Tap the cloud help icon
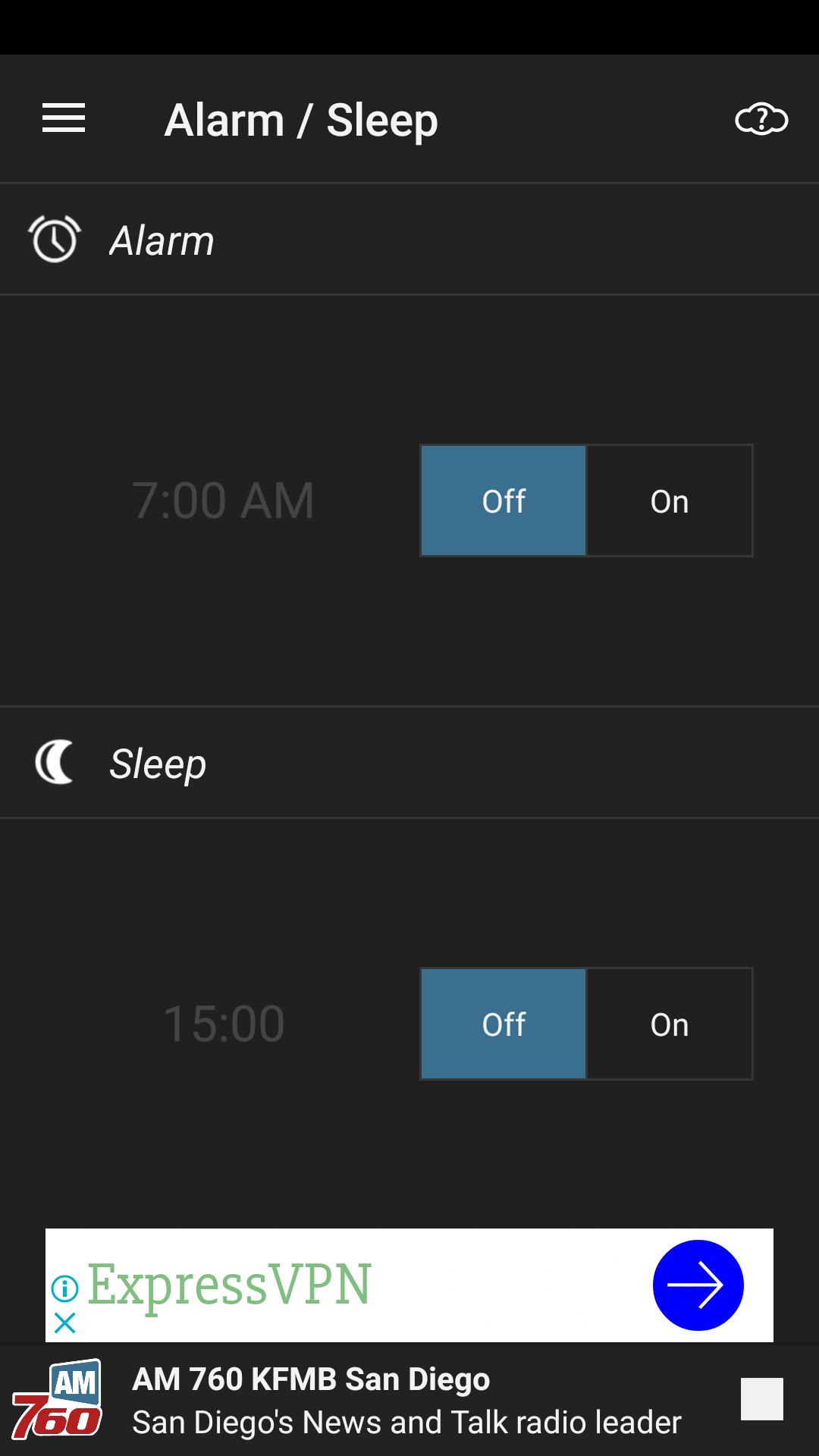This screenshot has width=819, height=1456. pos(761,120)
